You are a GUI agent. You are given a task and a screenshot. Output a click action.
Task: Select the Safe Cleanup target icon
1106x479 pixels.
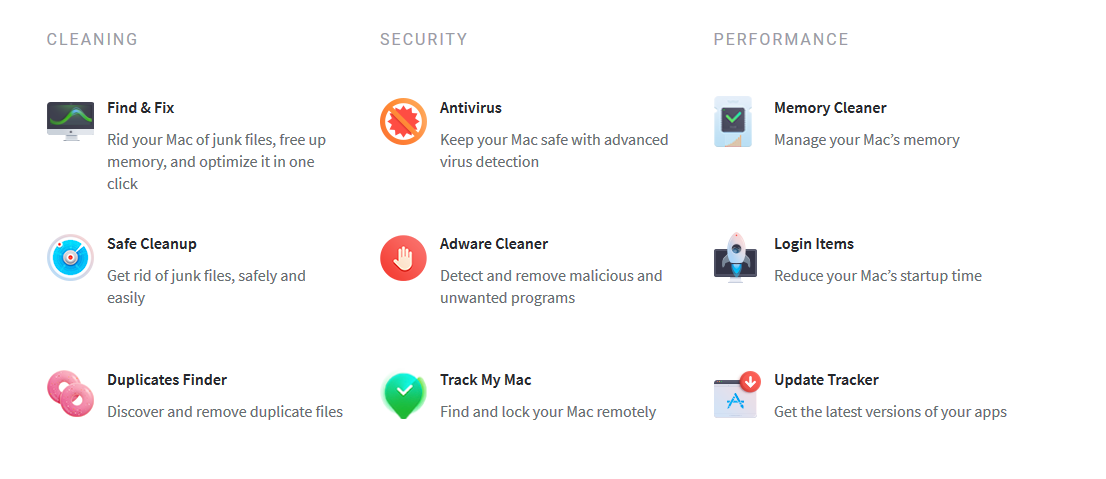click(x=71, y=258)
